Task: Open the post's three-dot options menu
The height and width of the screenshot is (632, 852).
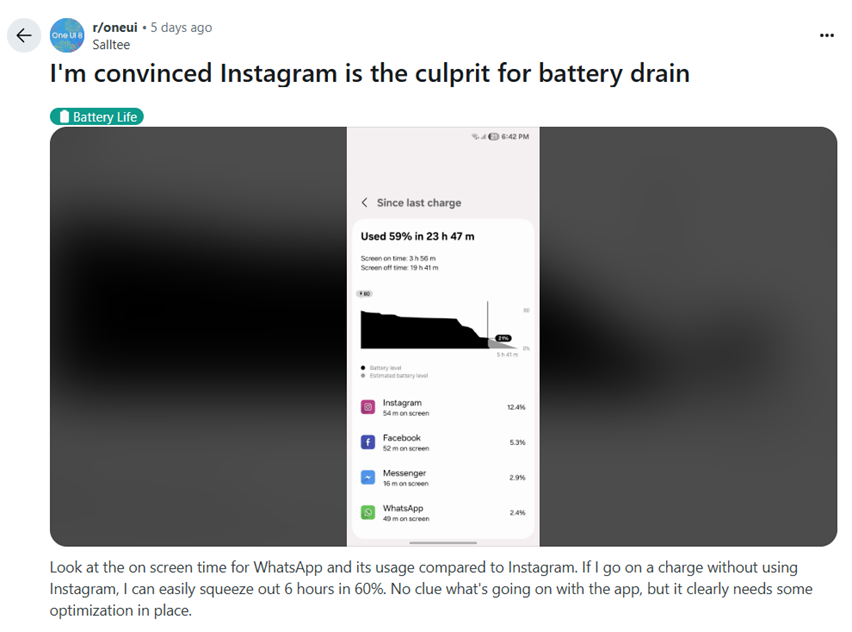Action: click(x=826, y=35)
